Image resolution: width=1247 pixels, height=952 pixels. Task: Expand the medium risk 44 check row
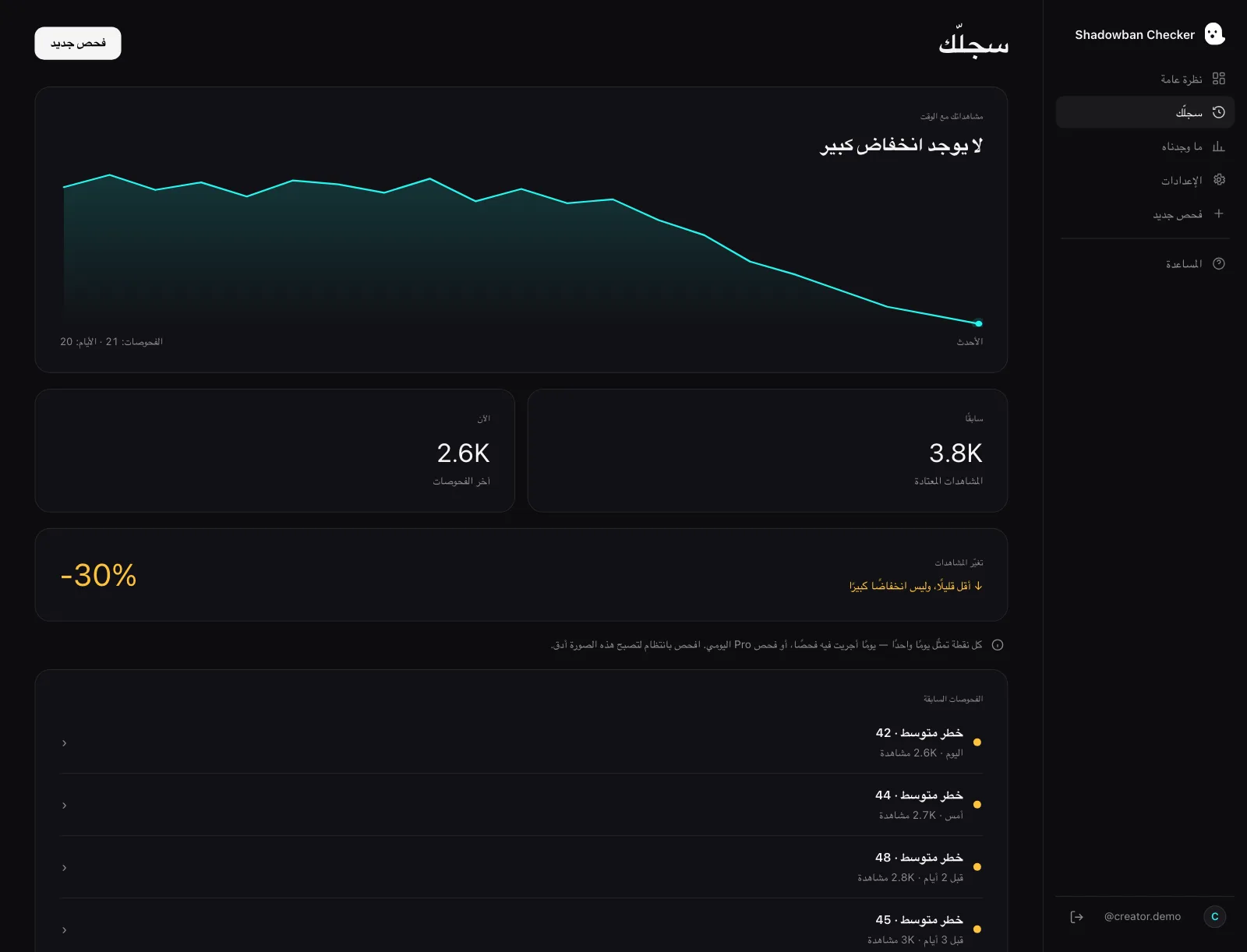pyautogui.click(x=521, y=805)
